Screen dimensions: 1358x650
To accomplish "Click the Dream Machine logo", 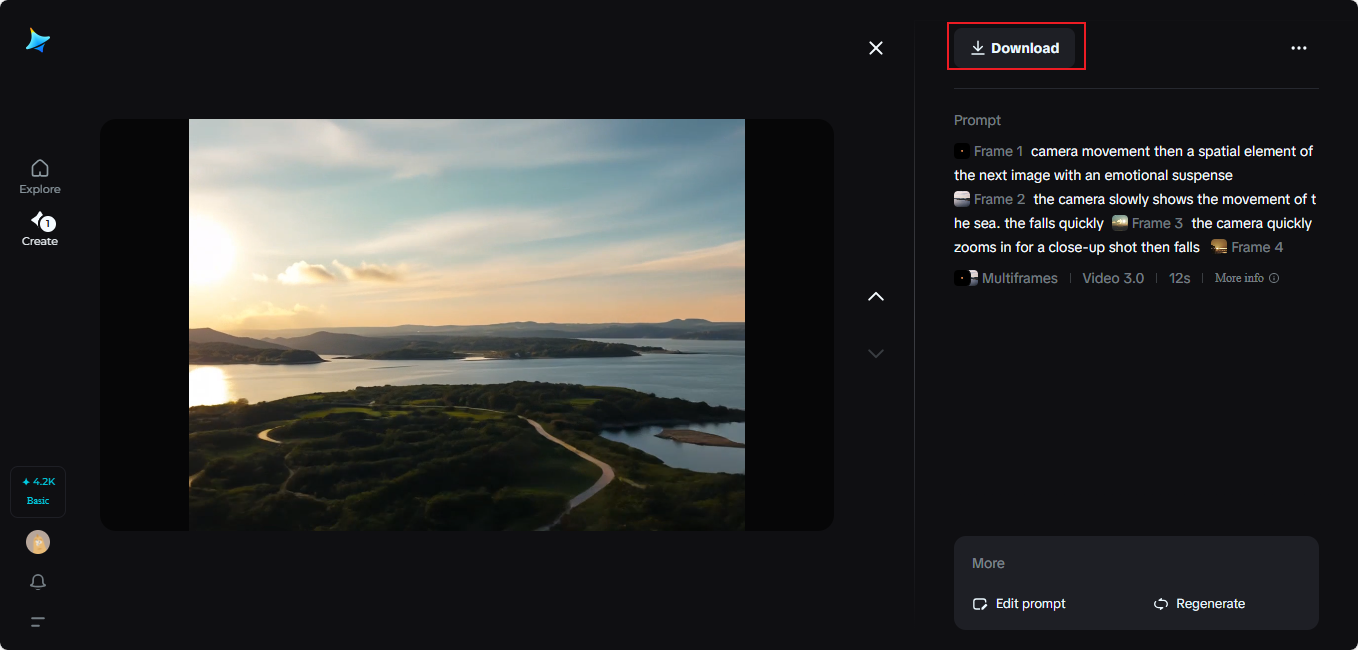I will pos(38,38).
